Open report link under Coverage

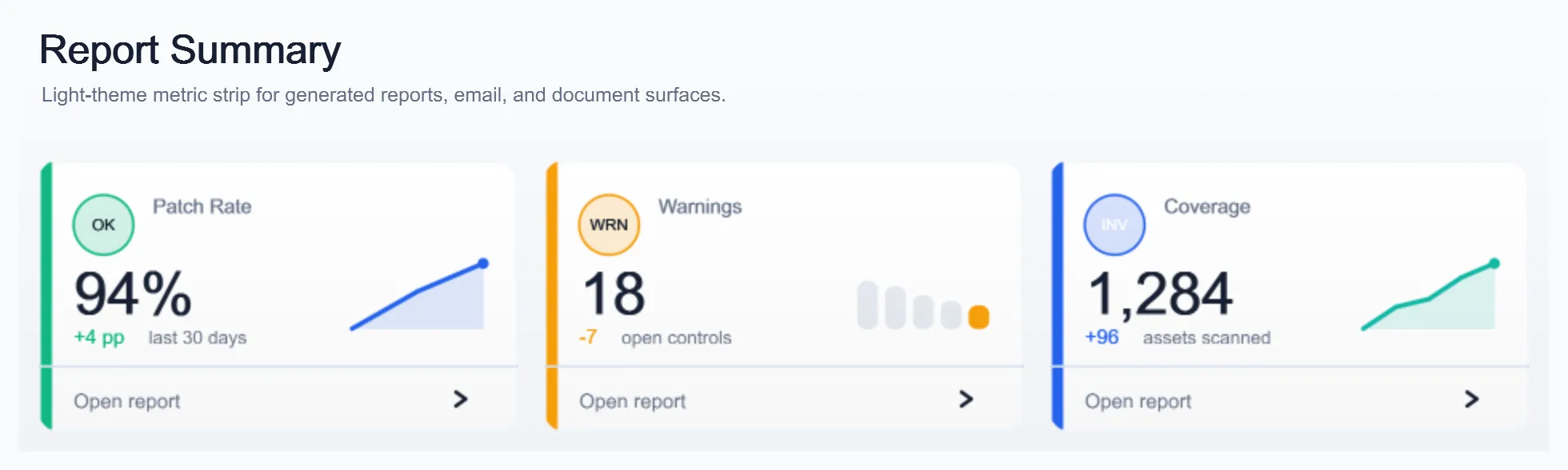1138,401
